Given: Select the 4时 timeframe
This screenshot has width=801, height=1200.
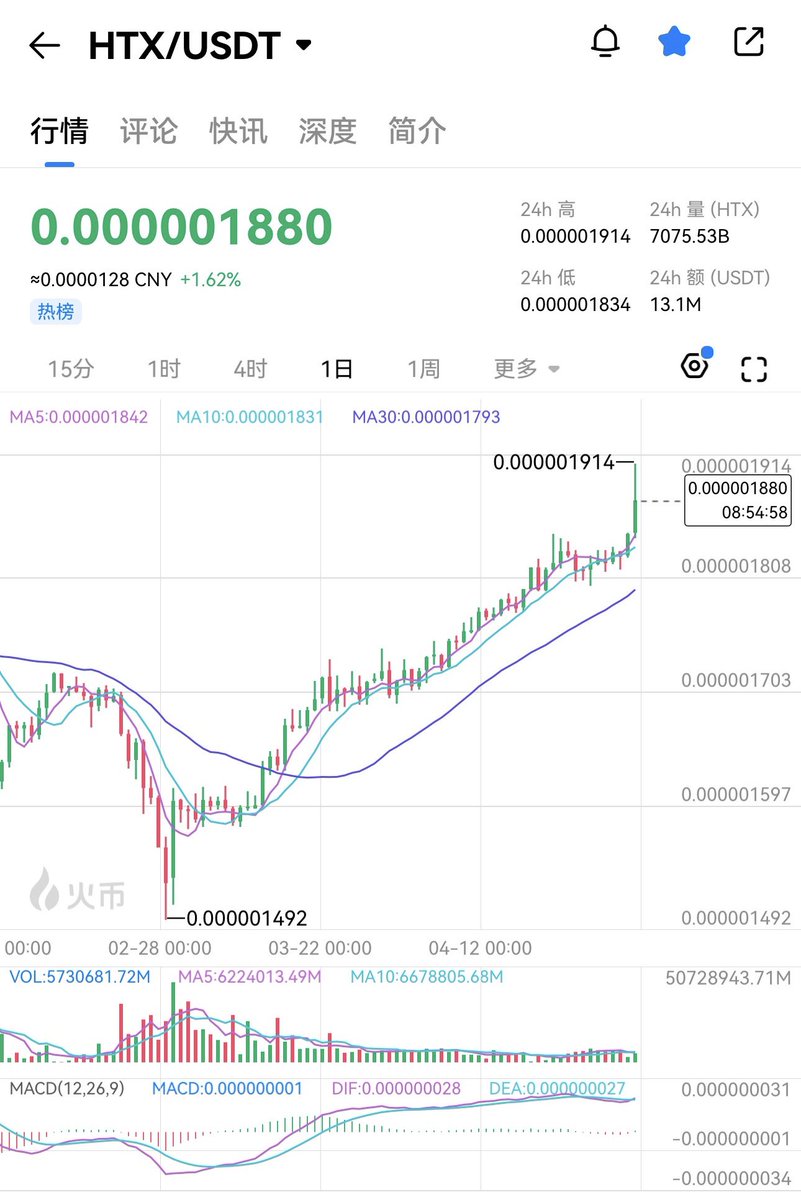Looking at the screenshot, I should [250, 369].
